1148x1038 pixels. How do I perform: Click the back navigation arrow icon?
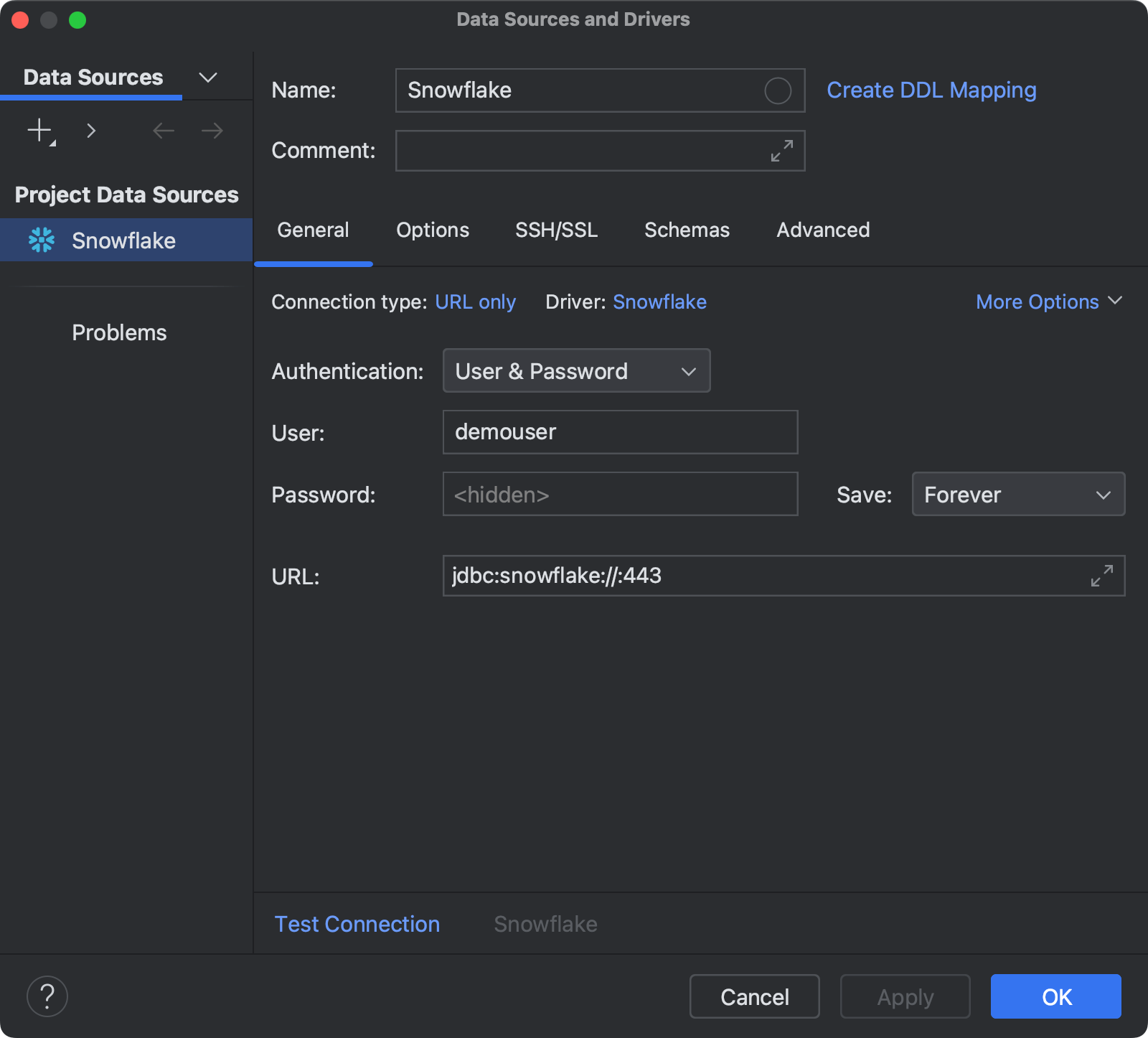(x=163, y=131)
